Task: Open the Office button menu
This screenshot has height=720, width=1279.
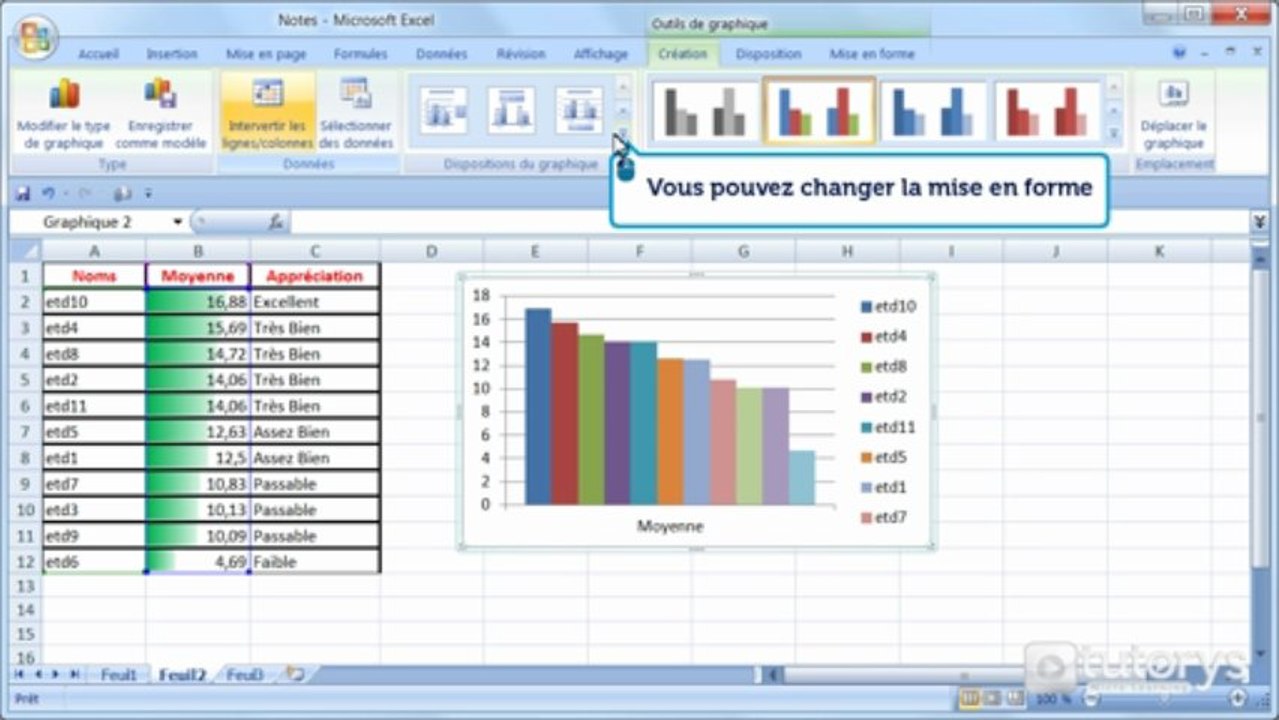Action: click(35, 37)
